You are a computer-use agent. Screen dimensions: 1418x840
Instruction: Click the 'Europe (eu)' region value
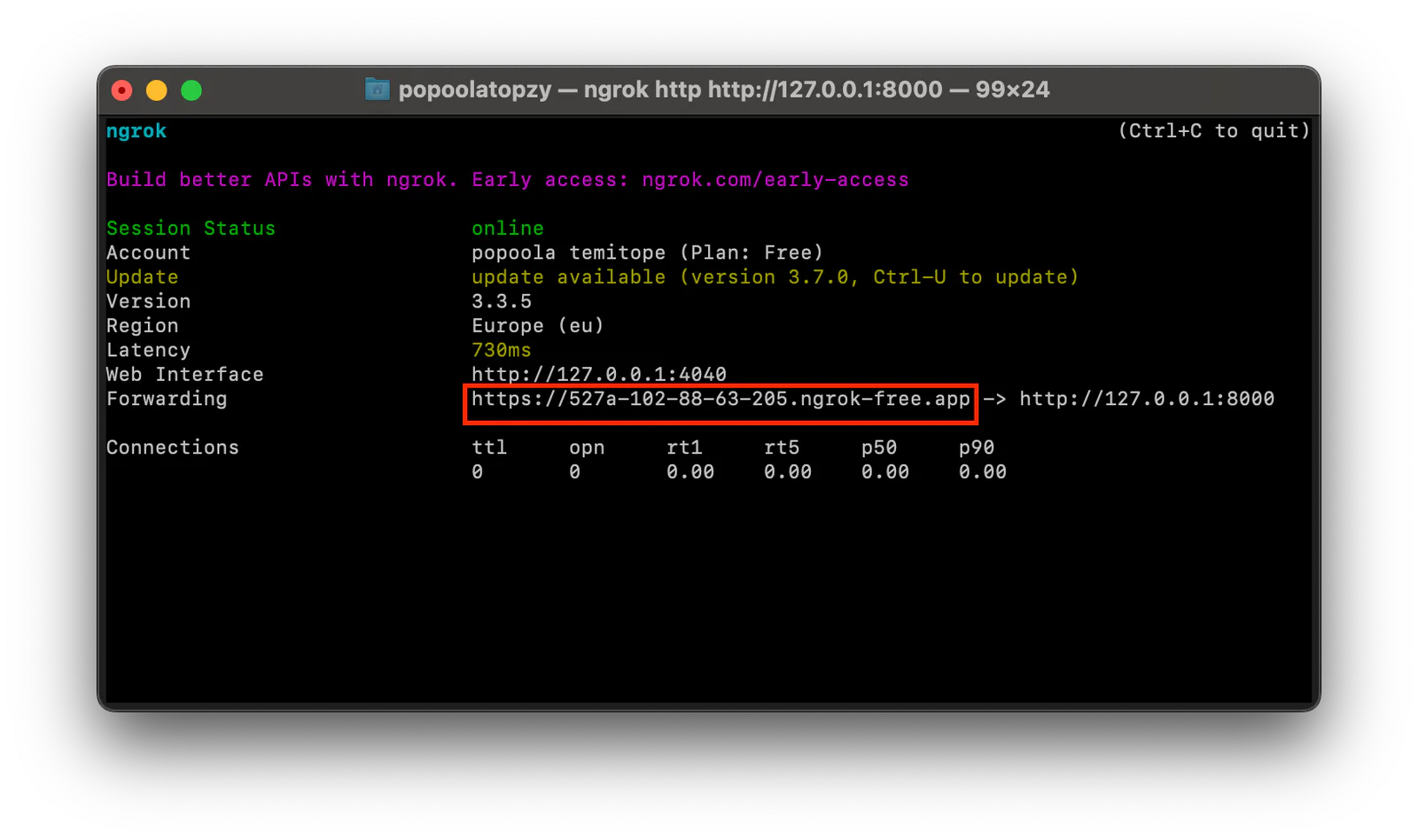[x=538, y=326]
